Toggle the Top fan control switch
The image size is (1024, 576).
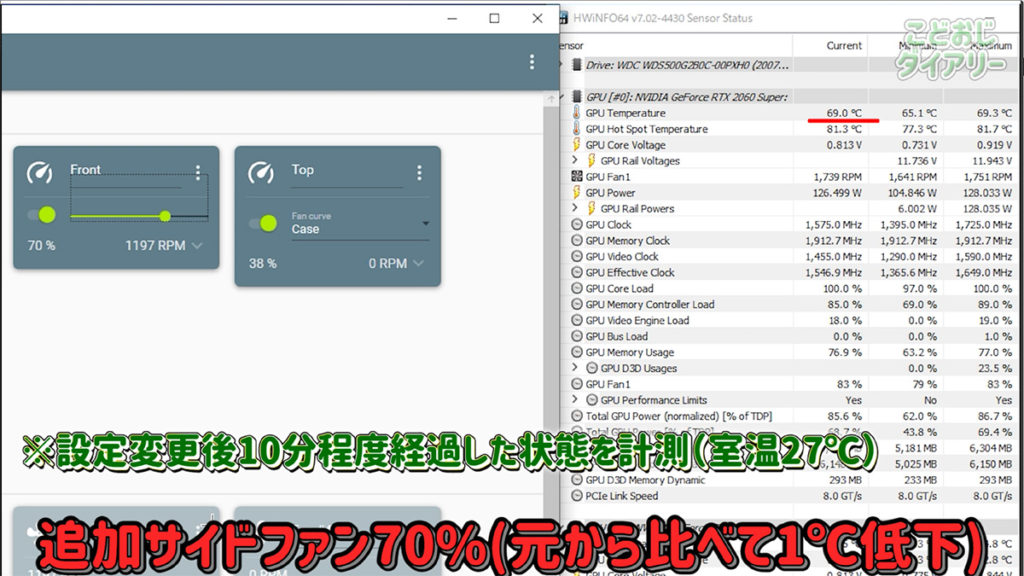click(x=263, y=223)
